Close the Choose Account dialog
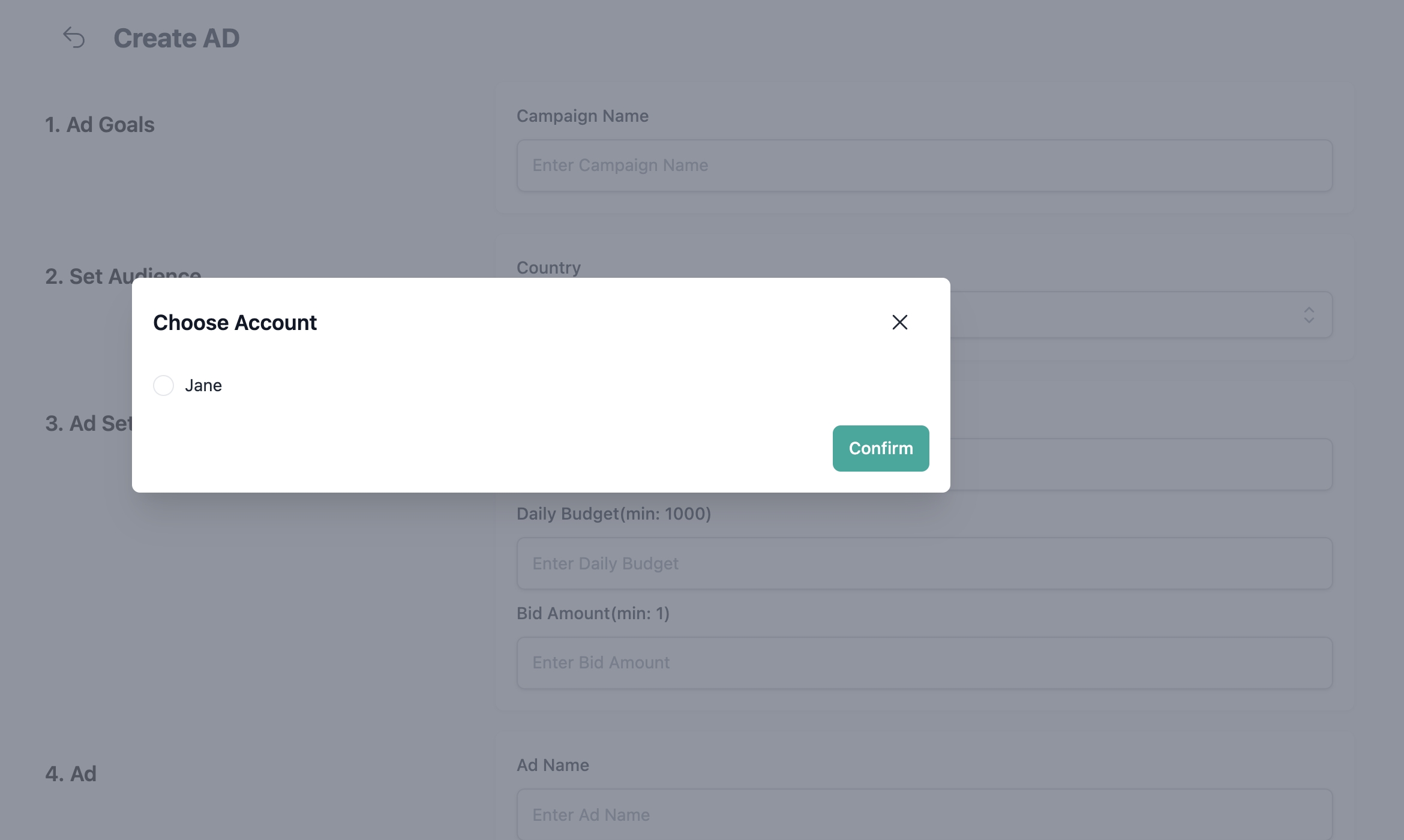Image resolution: width=1404 pixels, height=840 pixels. [x=899, y=322]
